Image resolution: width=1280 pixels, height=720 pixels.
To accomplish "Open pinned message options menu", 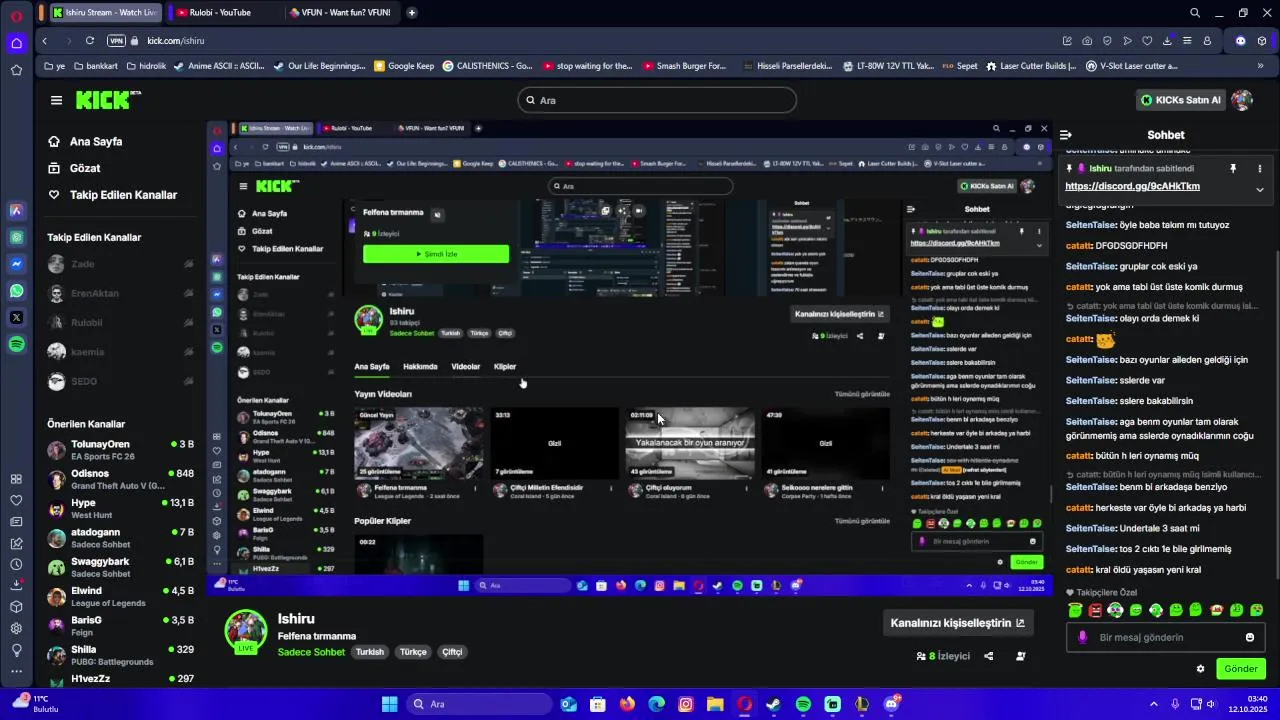I will pyautogui.click(x=1259, y=169).
